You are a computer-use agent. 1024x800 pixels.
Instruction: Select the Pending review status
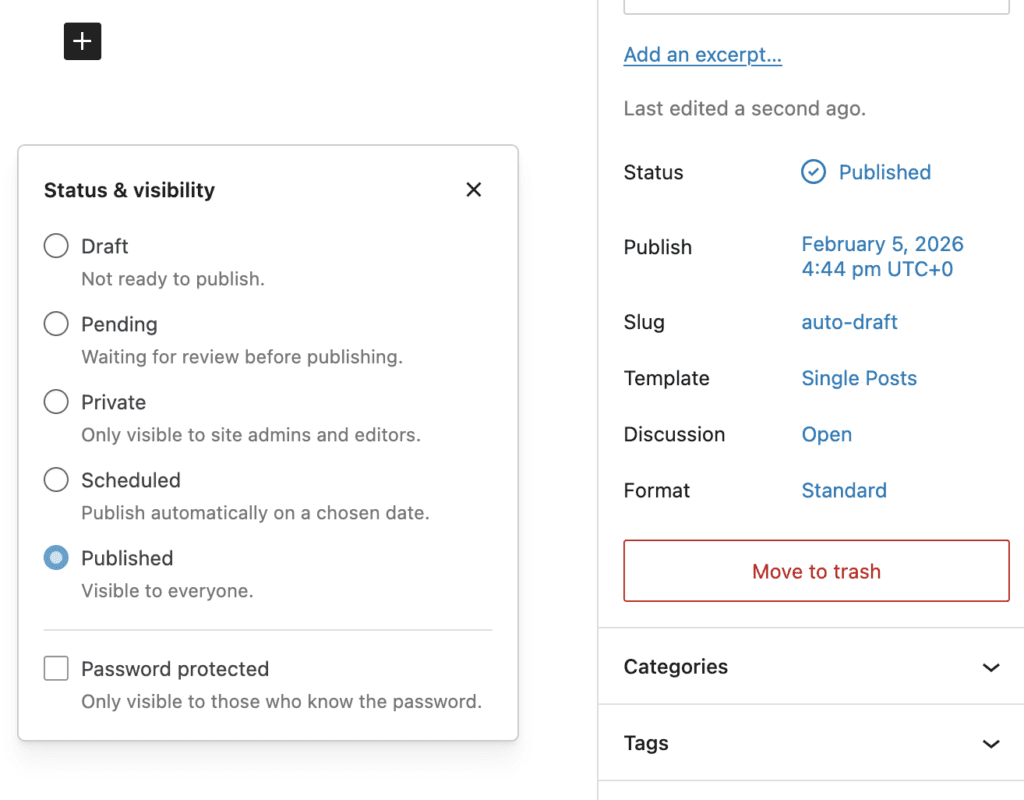click(56, 324)
